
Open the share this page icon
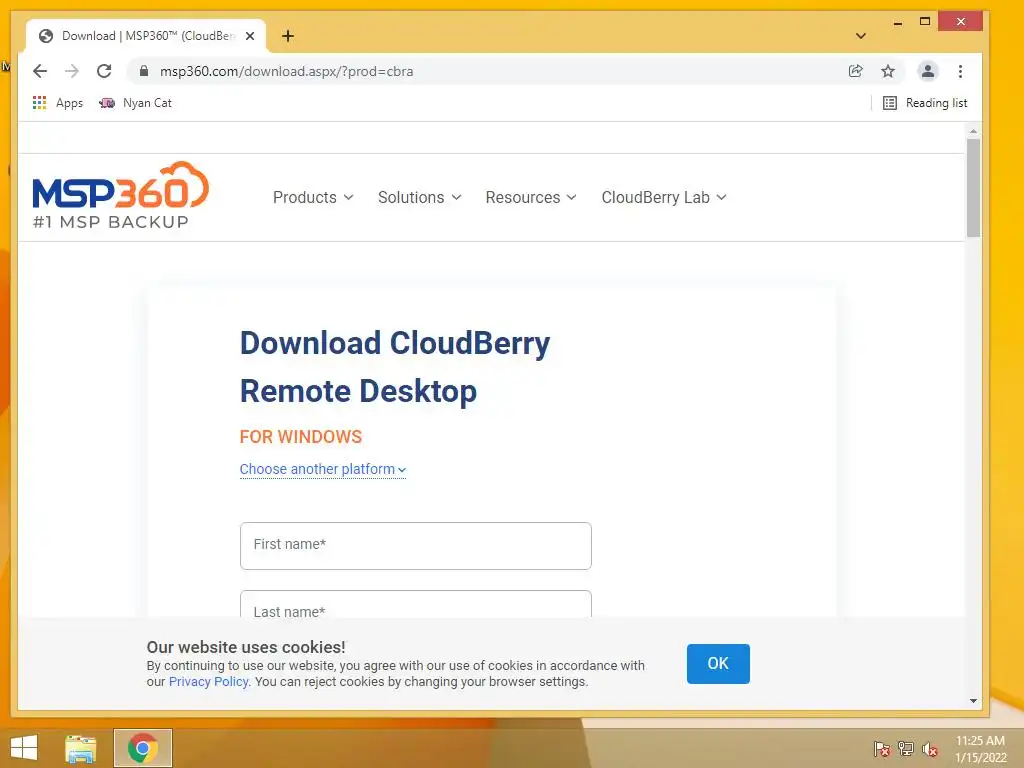click(x=856, y=71)
